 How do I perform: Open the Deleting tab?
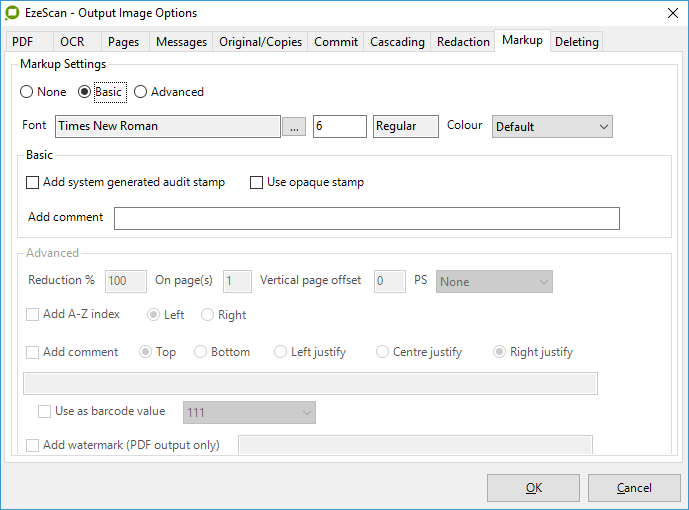click(x=576, y=42)
